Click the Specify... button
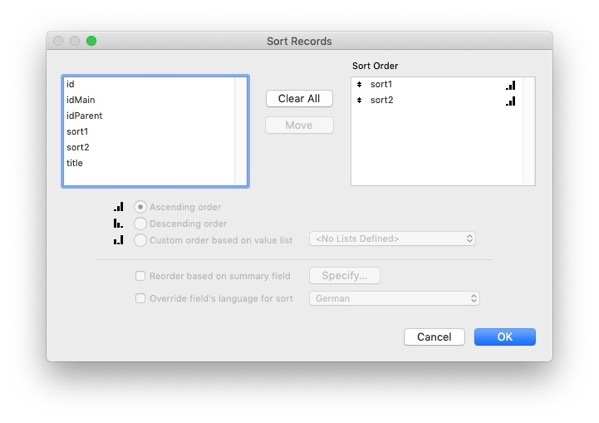Viewport: 599px width, 423px height. click(x=345, y=276)
